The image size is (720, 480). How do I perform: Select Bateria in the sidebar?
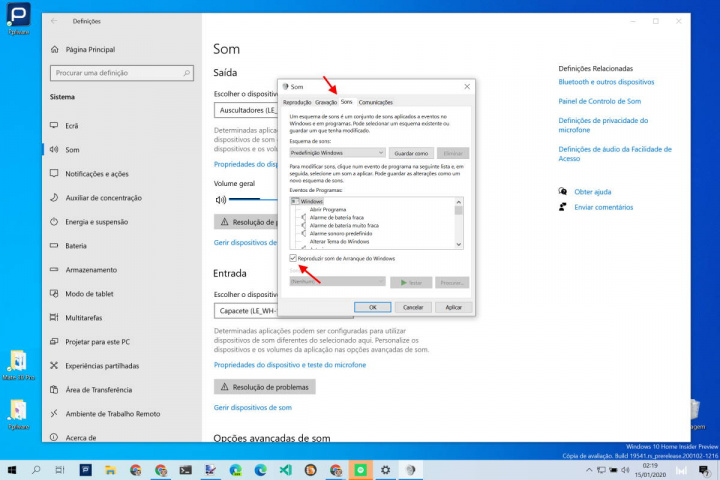coord(75,245)
